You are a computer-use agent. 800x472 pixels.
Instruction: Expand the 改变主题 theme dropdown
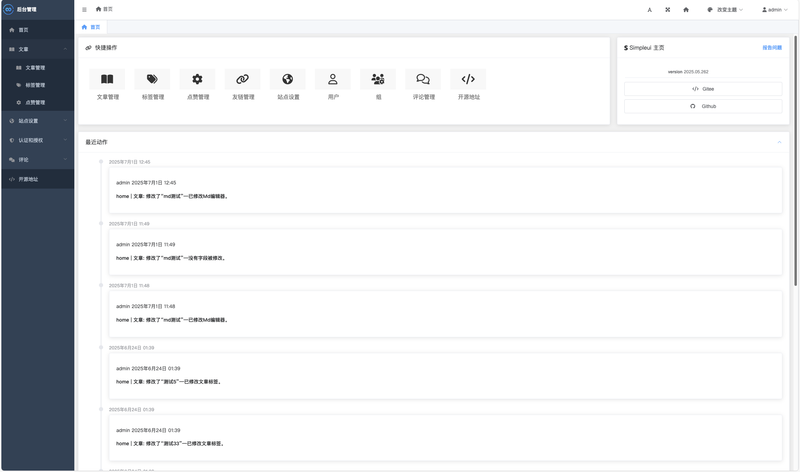(x=725, y=10)
